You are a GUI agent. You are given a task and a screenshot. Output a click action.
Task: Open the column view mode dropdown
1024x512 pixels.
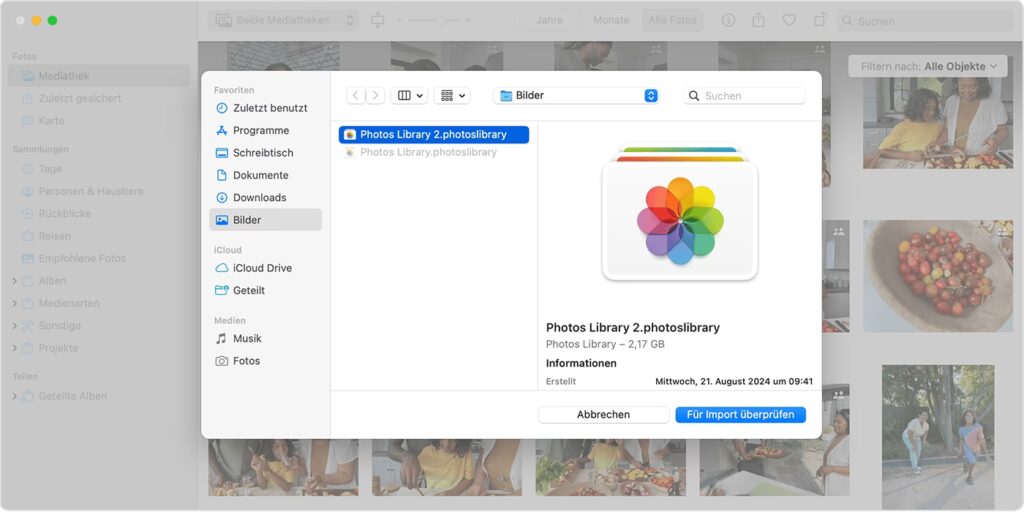410,96
